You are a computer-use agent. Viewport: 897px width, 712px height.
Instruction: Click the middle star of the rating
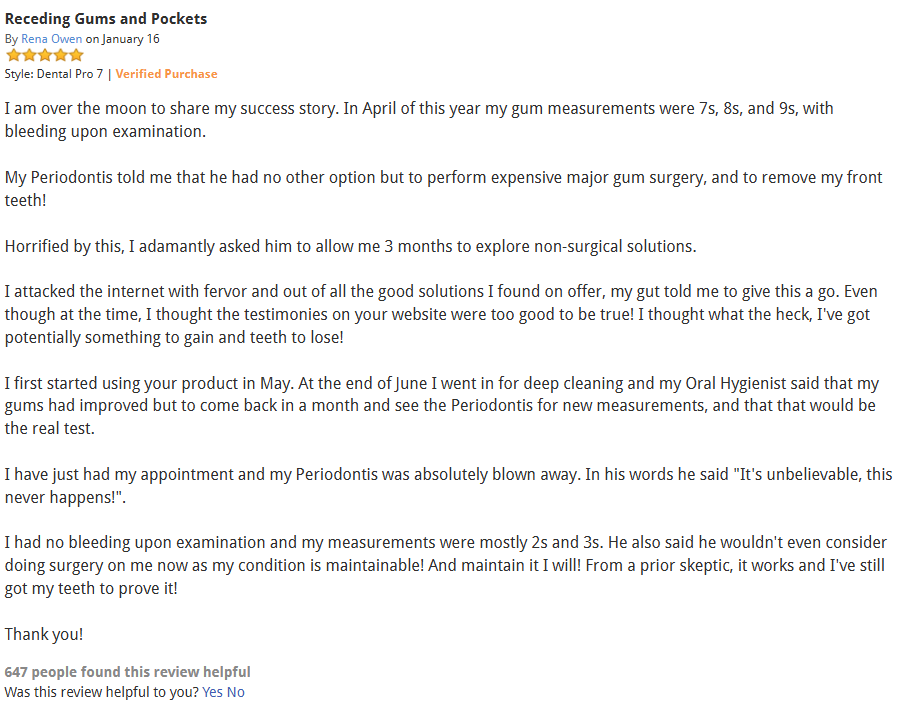tap(44, 56)
